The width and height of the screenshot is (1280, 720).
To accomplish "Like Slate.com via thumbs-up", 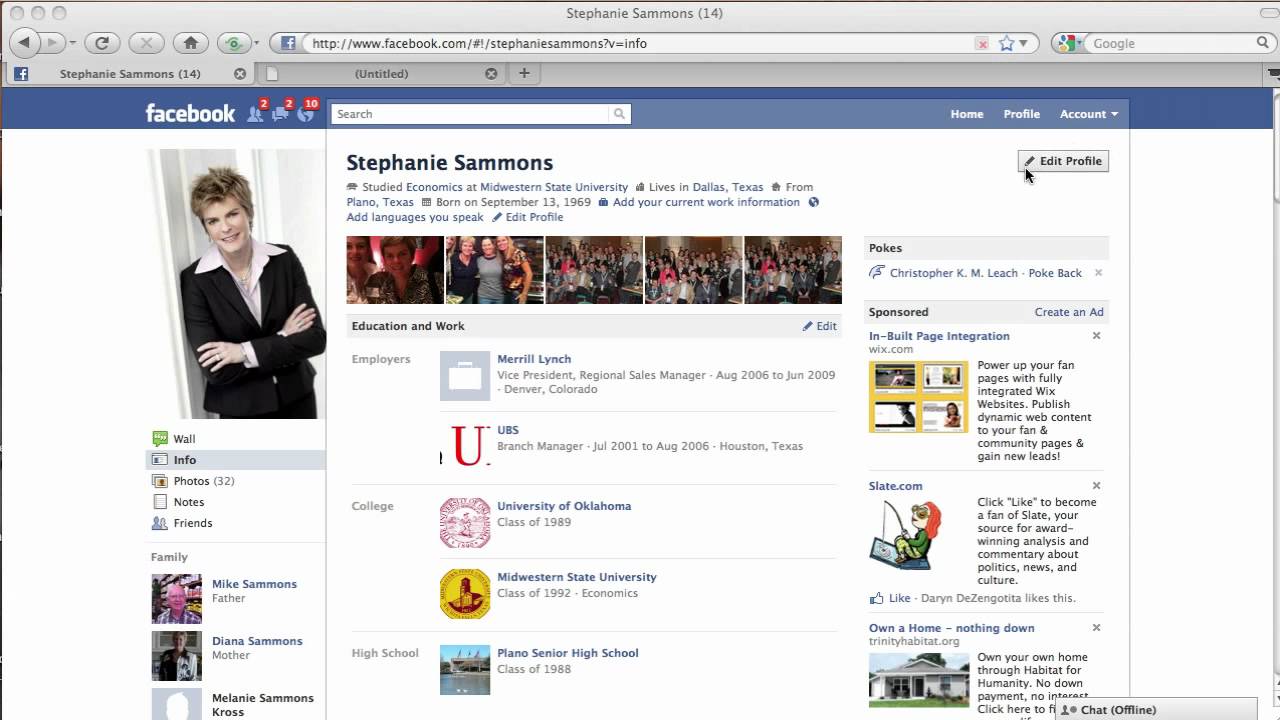I will (877, 598).
